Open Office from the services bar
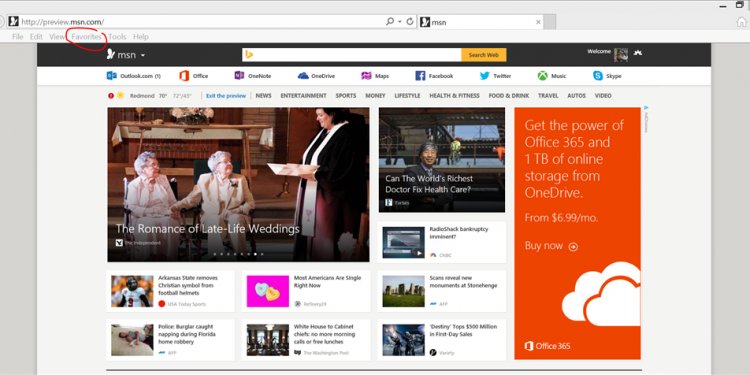 coord(194,76)
